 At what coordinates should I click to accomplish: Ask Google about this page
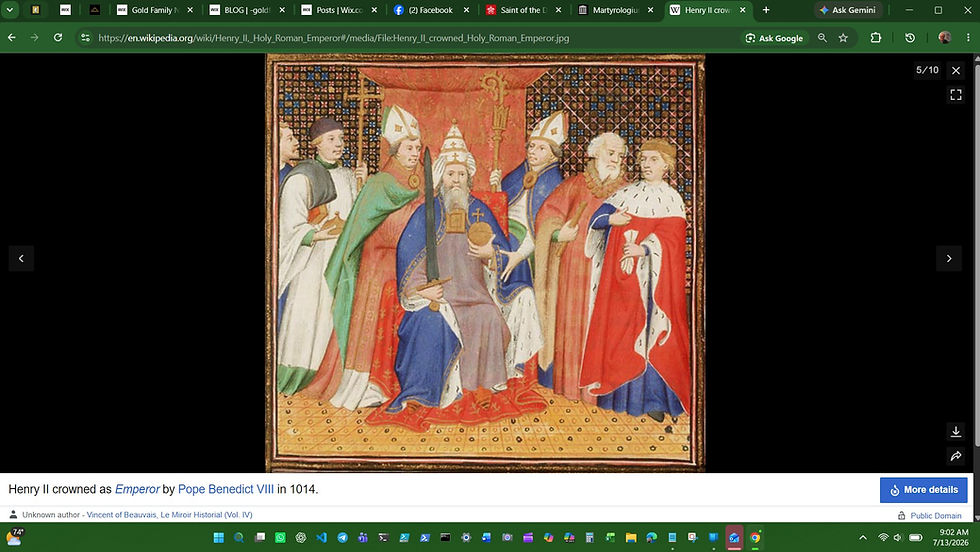pos(774,38)
